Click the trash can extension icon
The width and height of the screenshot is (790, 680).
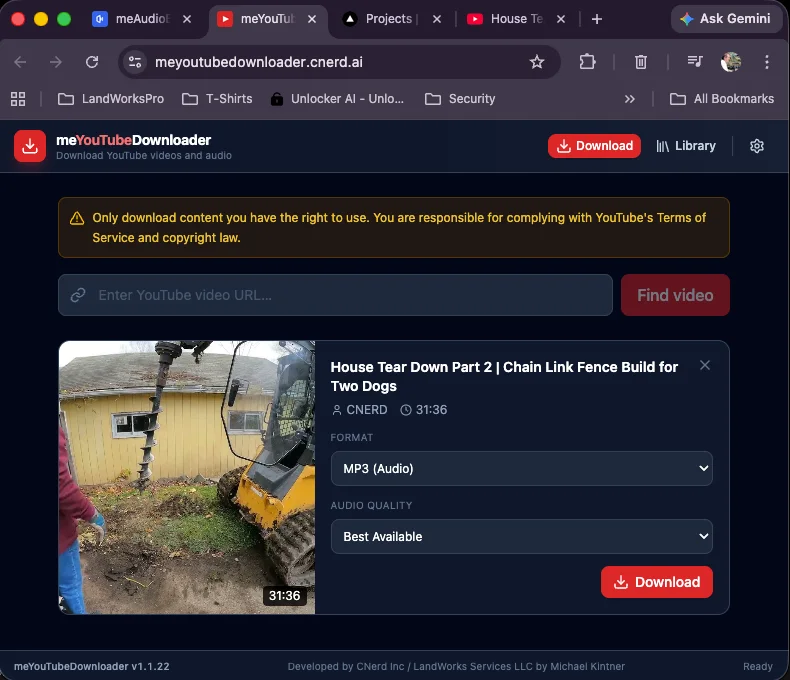tap(640, 62)
